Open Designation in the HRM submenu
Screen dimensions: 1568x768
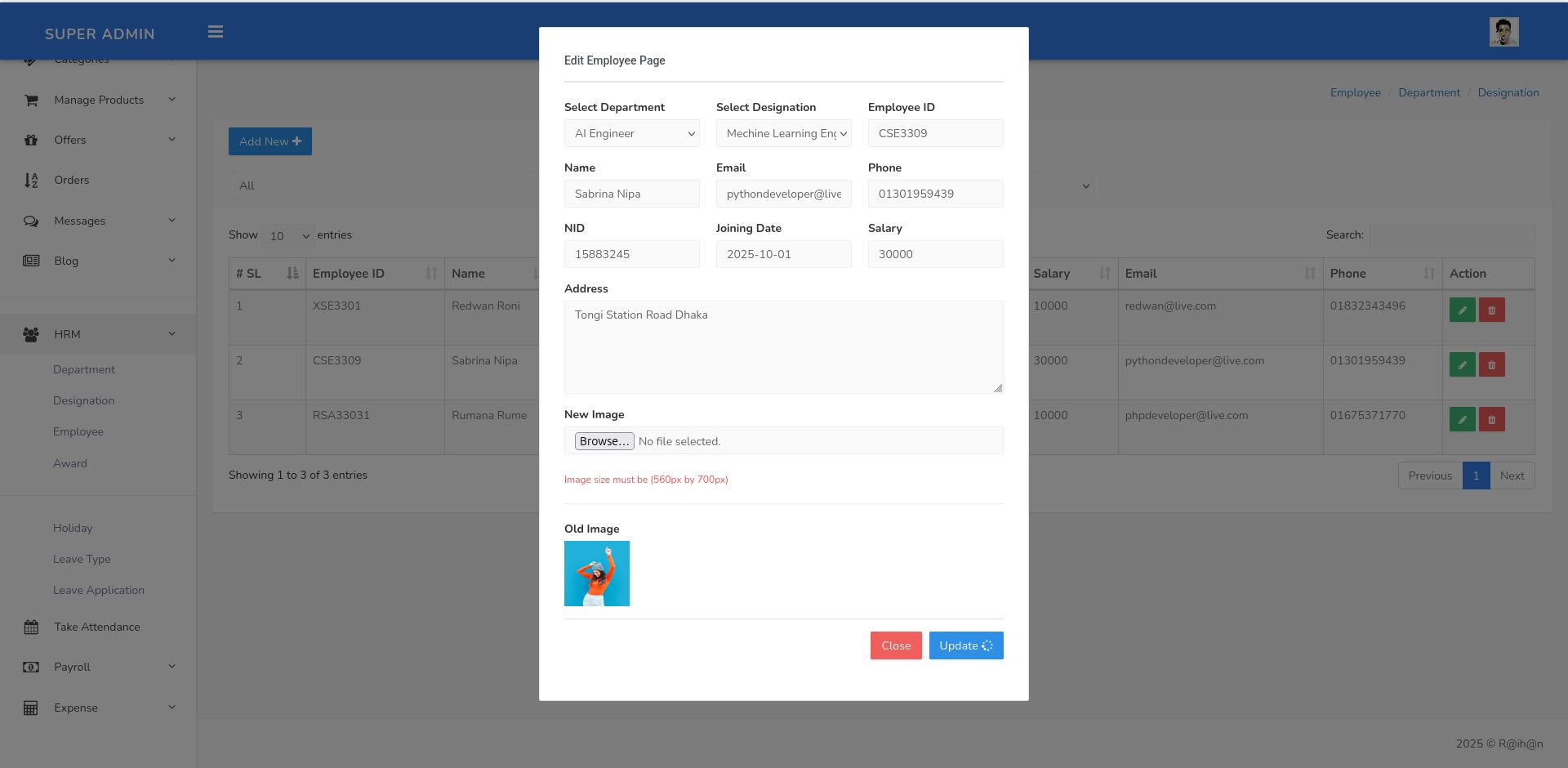(83, 400)
